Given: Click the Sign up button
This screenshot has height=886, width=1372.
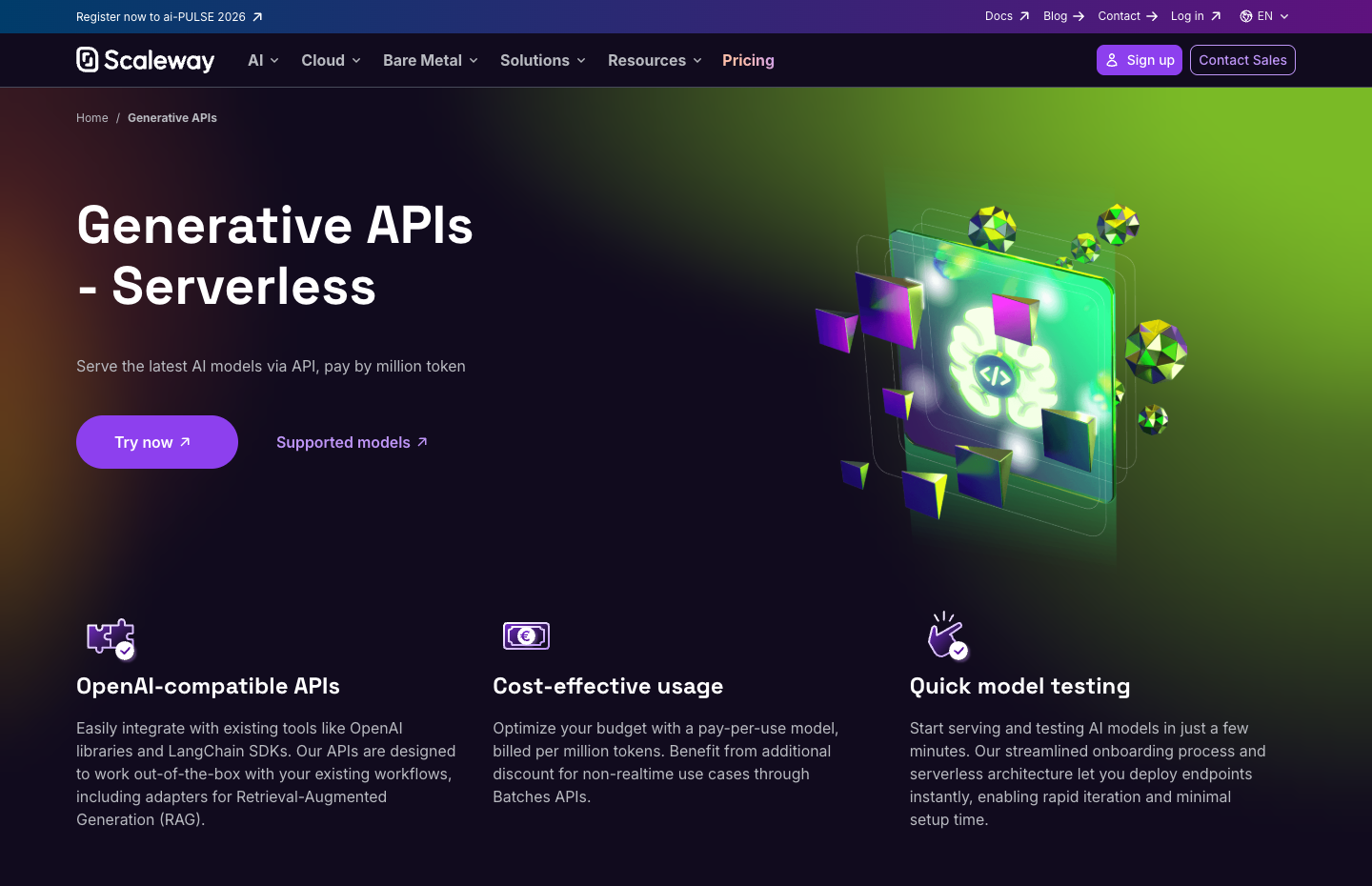Looking at the screenshot, I should tap(1140, 60).
